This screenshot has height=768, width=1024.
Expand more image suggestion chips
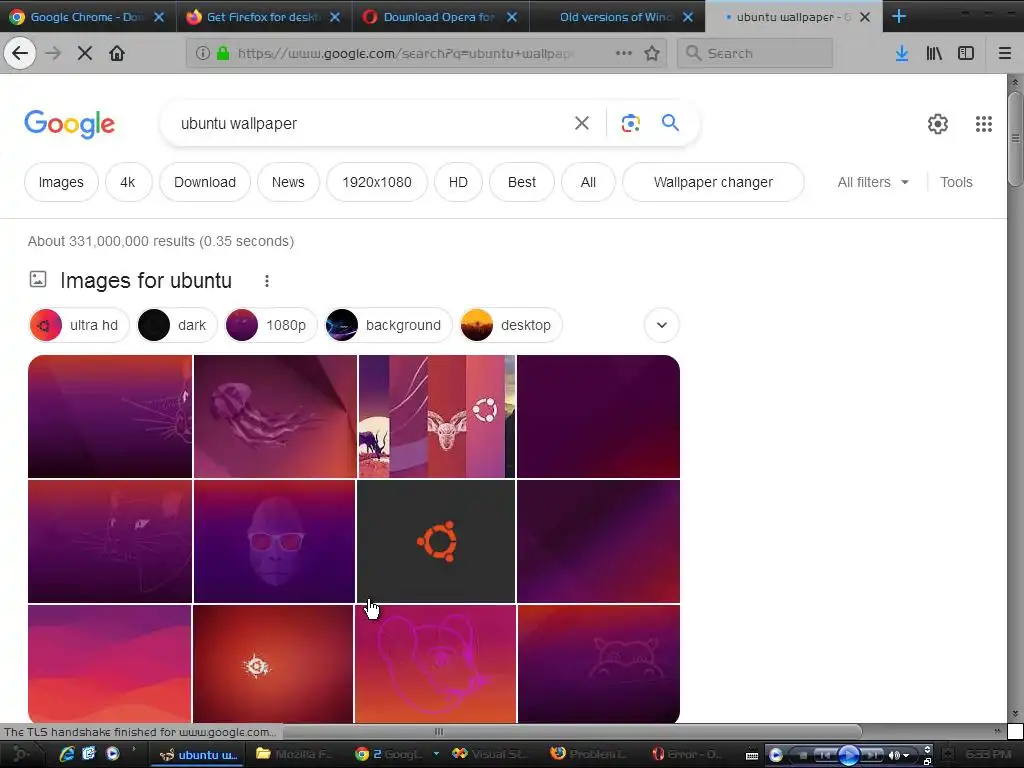662,325
